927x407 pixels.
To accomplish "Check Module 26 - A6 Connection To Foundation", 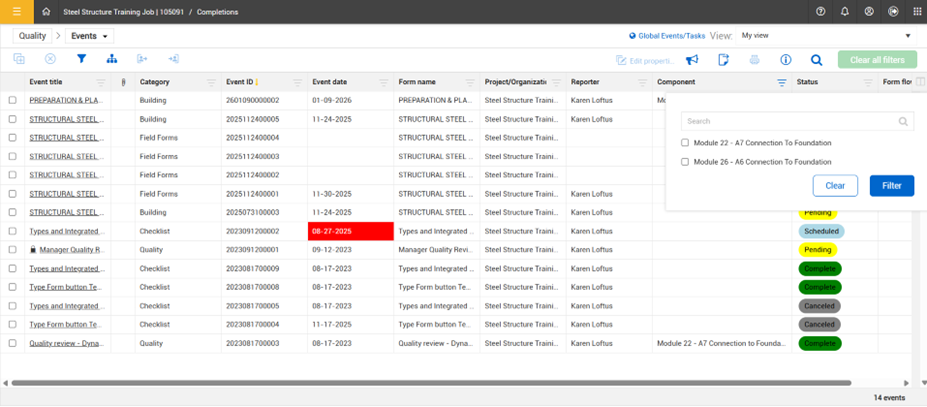I will click(x=685, y=162).
